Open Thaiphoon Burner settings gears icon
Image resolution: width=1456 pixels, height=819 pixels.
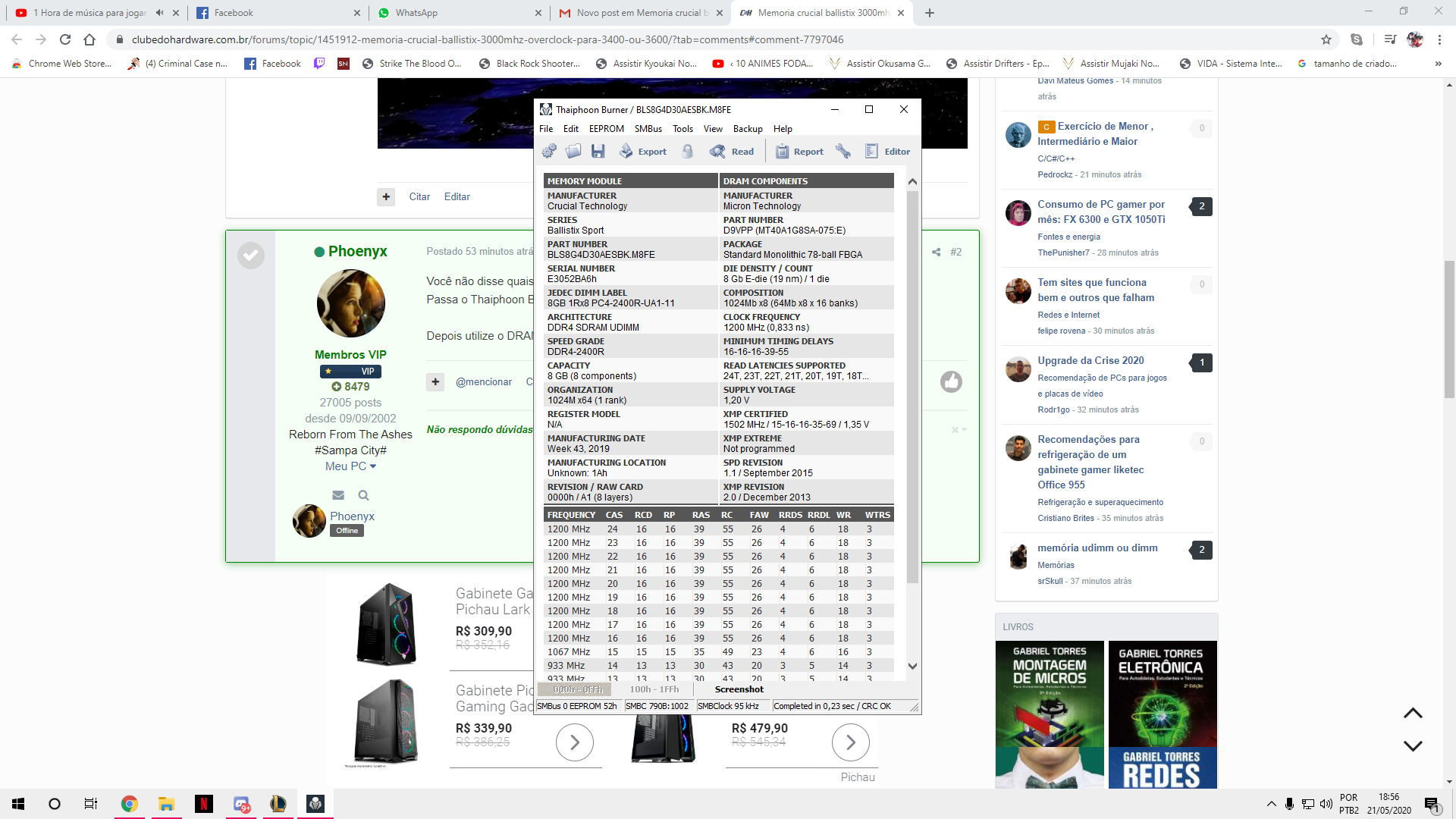(x=550, y=151)
